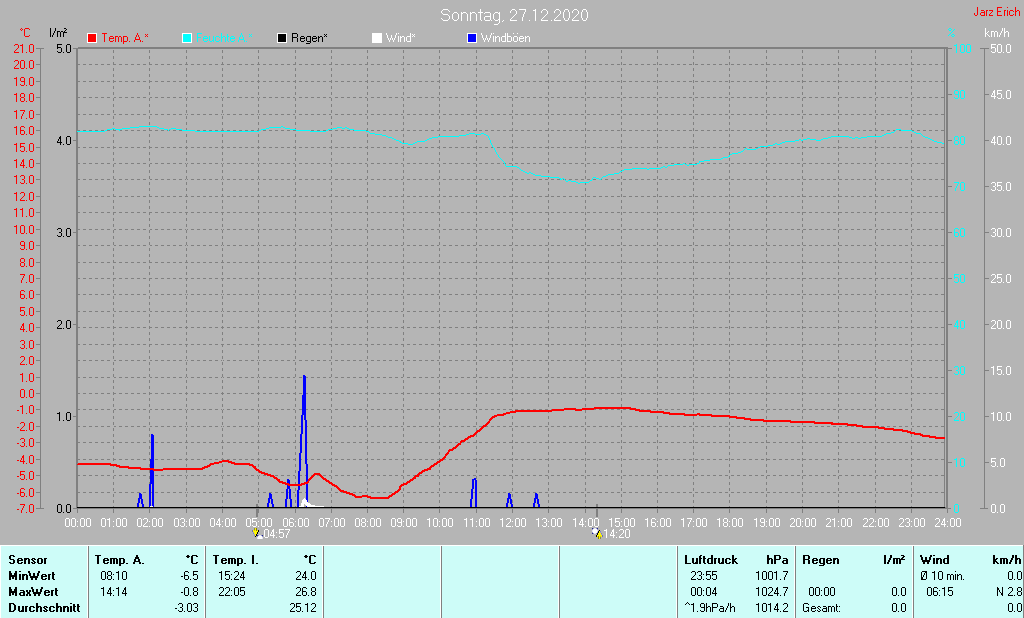1024x618 pixels.
Task: Click the '°C' unit label above the temperature axis
Action: tap(25, 33)
